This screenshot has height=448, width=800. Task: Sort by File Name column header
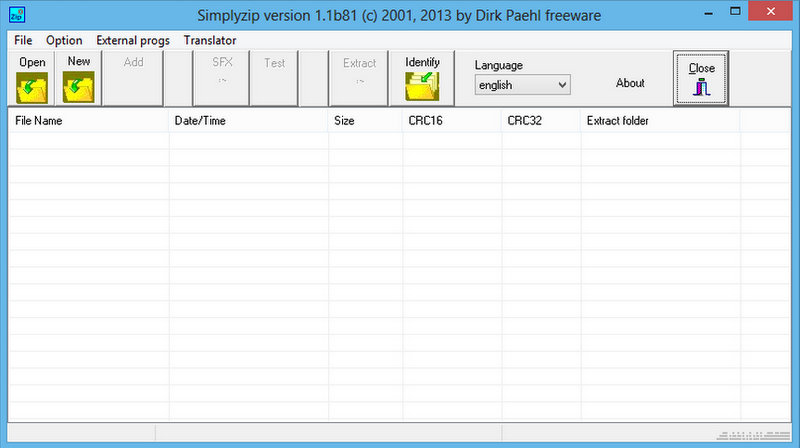[x=88, y=121]
